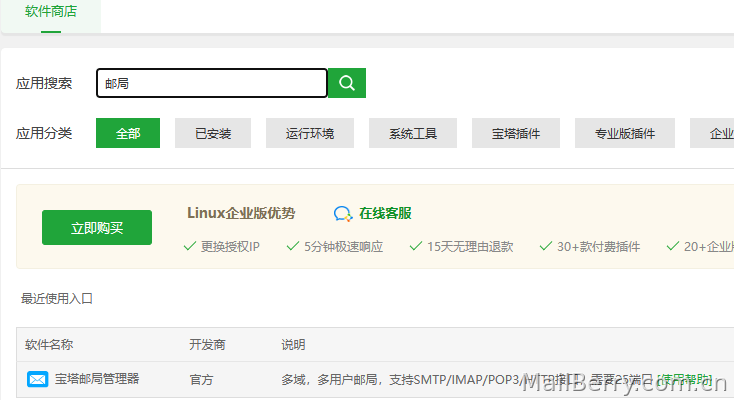The image size is (734, 400).
Task: Click the 说明 column header
Action: coord(294,345)
